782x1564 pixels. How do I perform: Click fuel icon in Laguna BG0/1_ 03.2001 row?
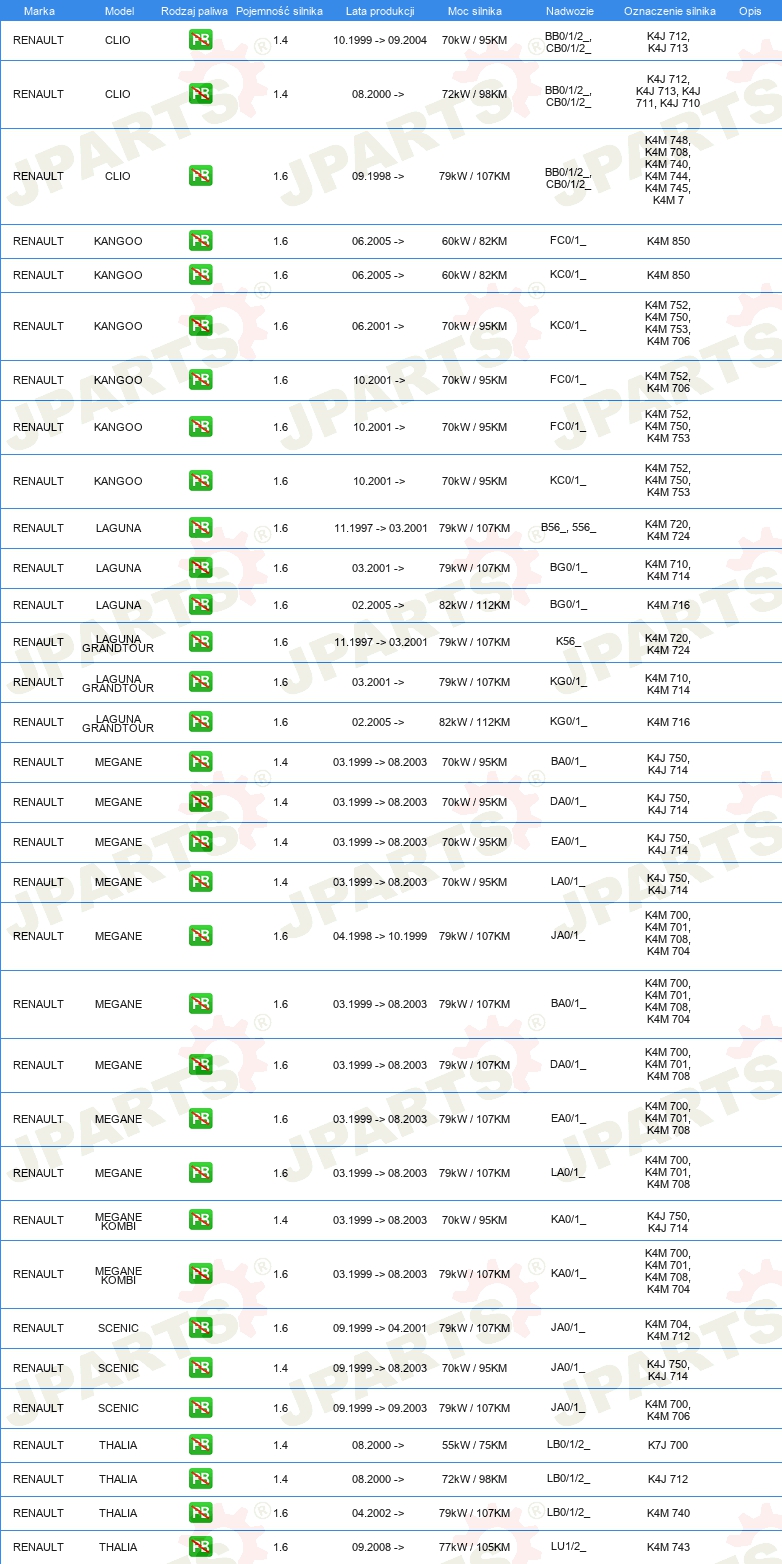tap(200, 568)
